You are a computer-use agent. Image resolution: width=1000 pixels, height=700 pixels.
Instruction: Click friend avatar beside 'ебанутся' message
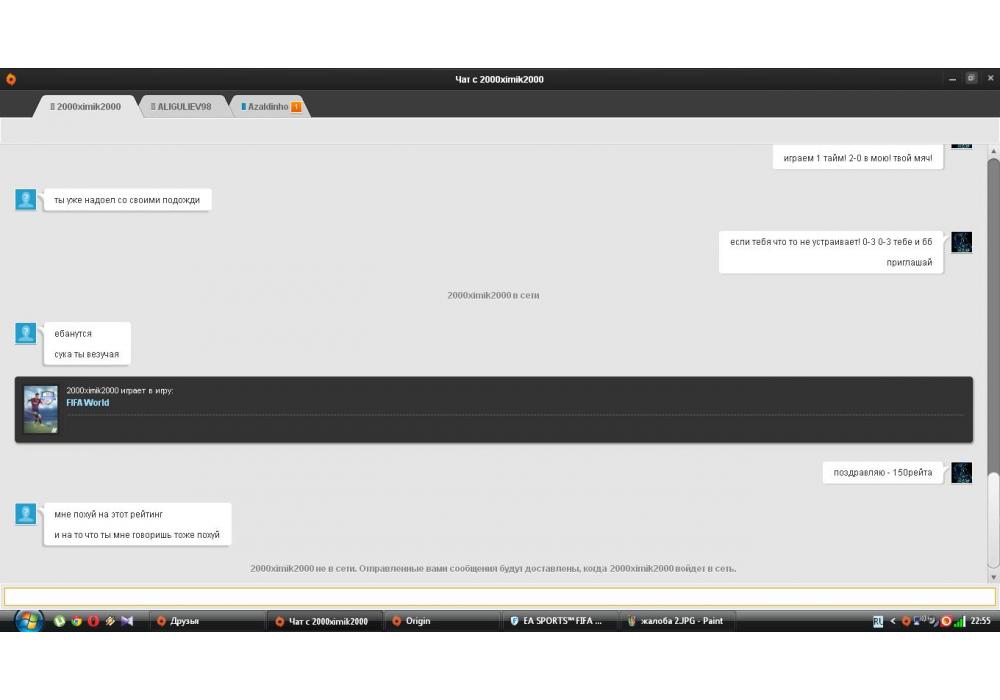pyautogui.click(x=26, y=333)
